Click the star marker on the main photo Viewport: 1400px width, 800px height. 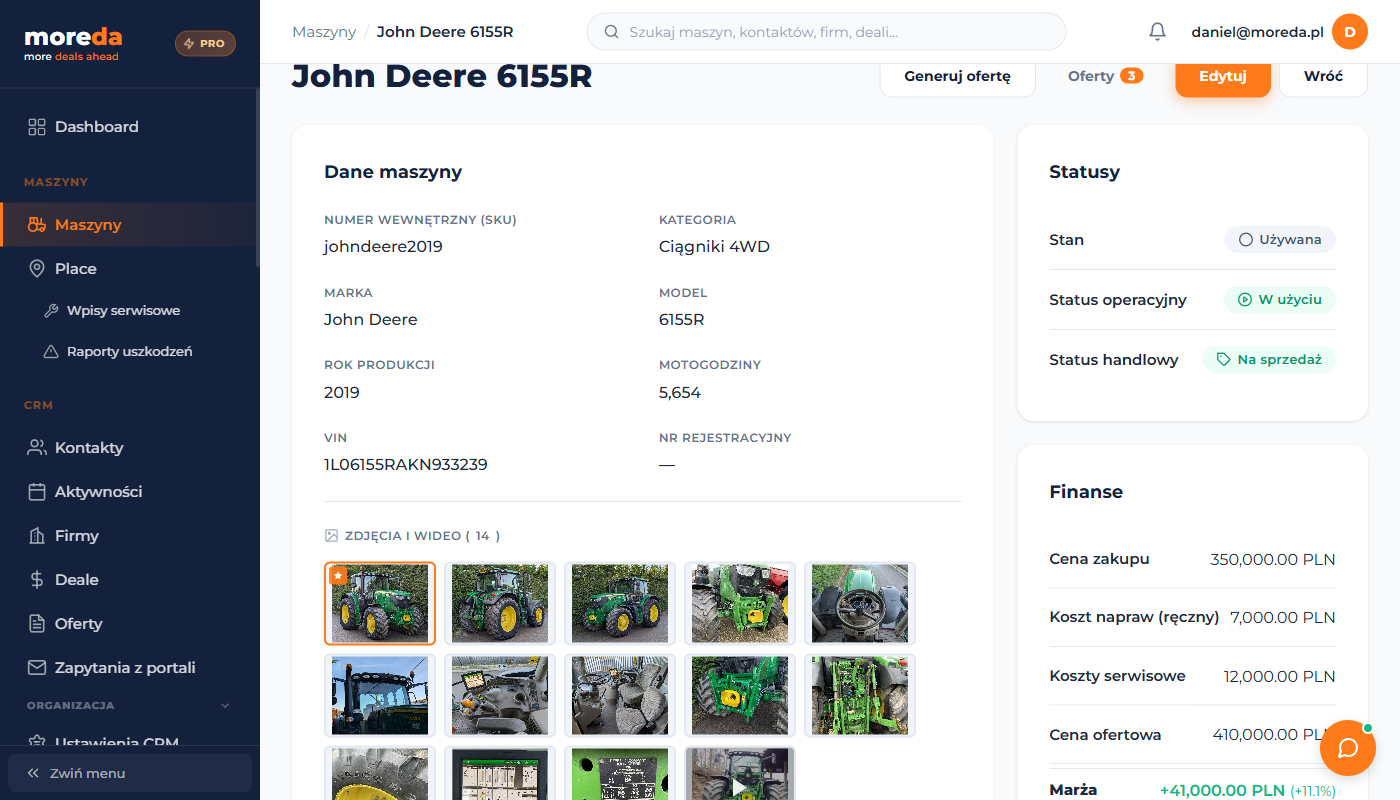(338, 576)
